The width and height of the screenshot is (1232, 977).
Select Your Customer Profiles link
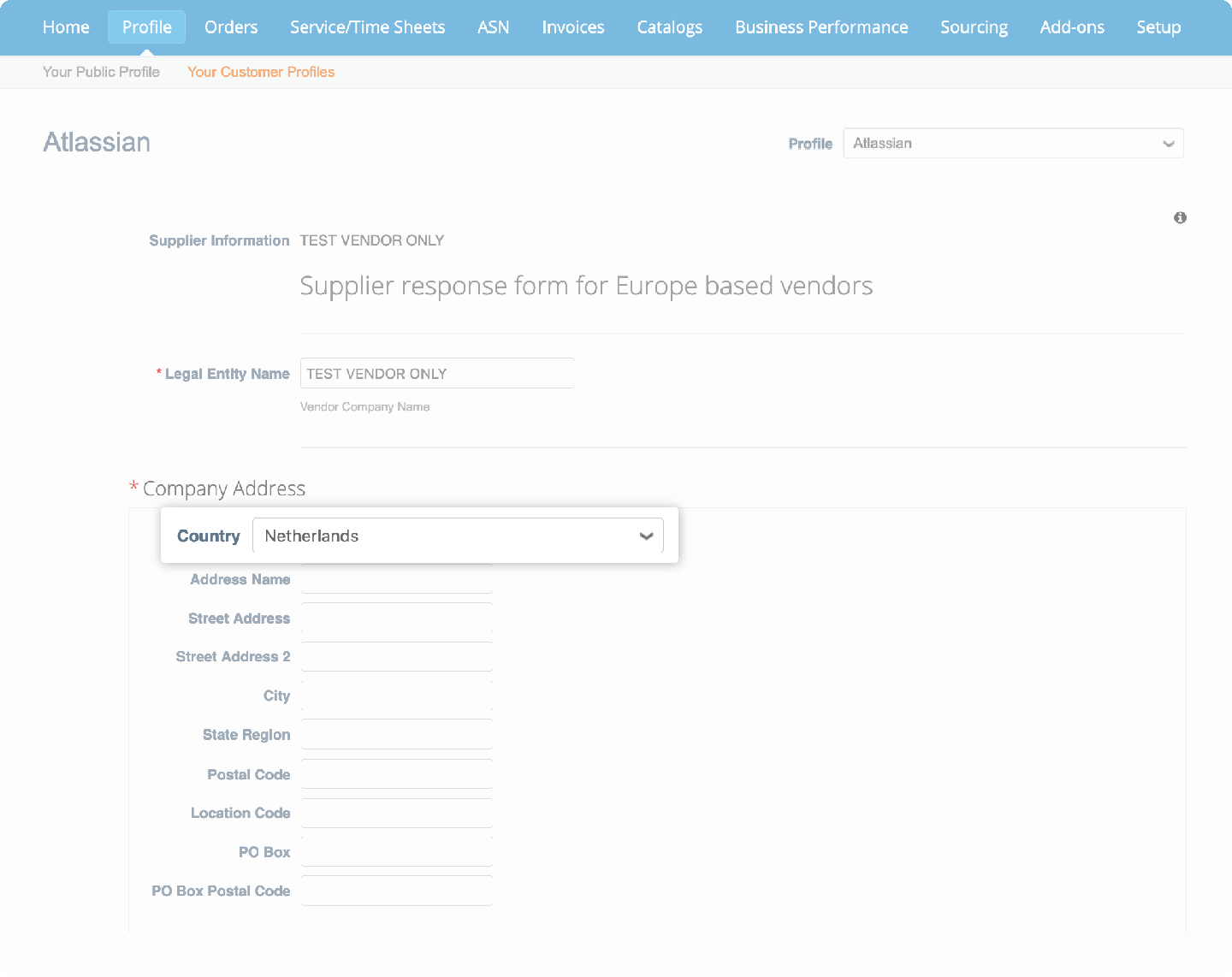260,72
